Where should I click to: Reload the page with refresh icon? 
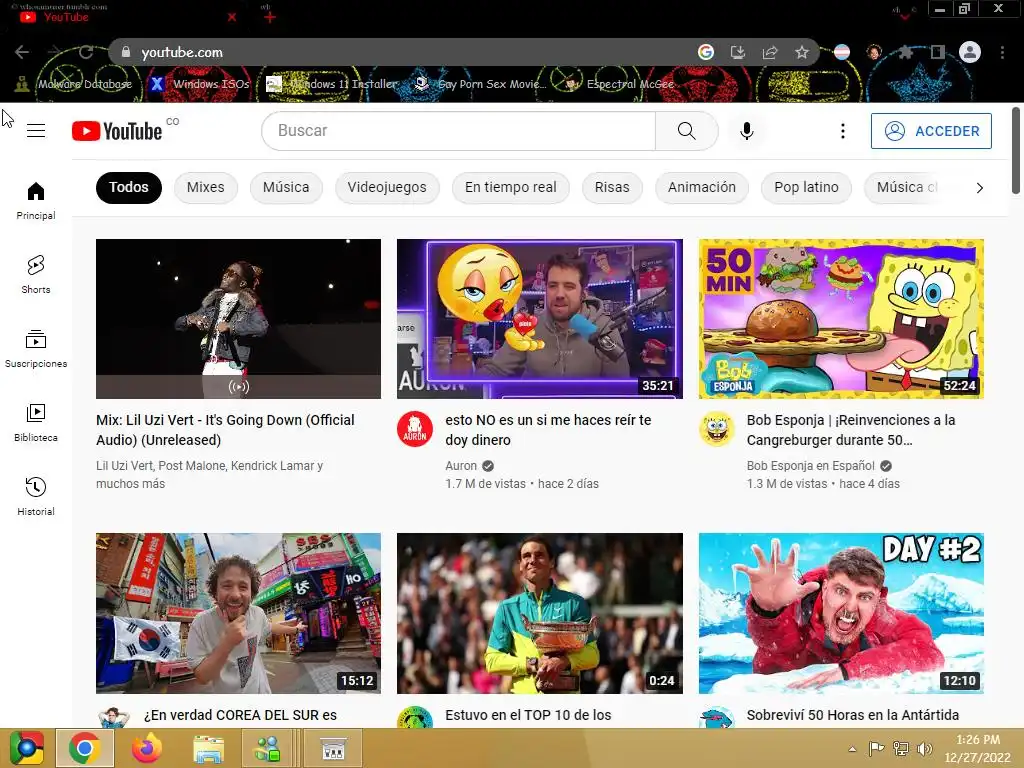tap(86, 52)
